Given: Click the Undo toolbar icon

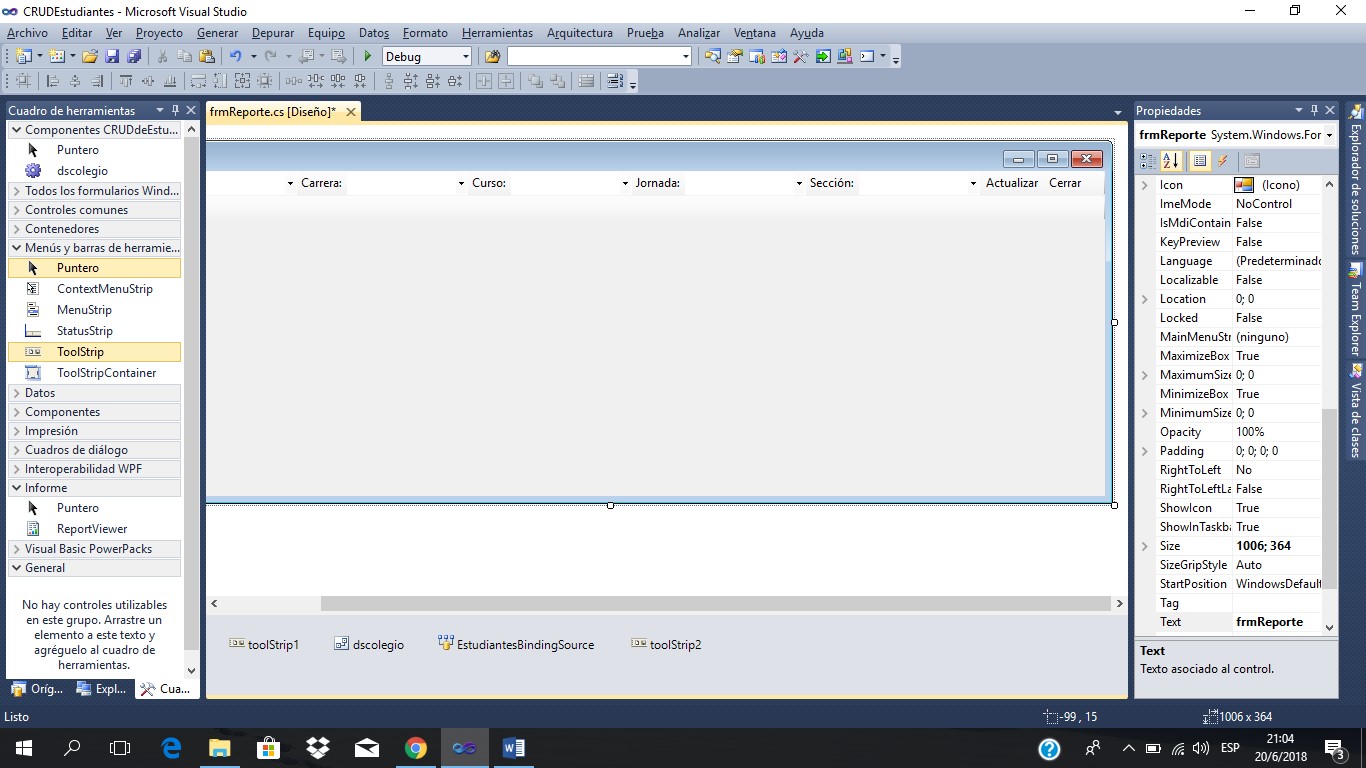Looking at the screenshot, I should [234, 56].
